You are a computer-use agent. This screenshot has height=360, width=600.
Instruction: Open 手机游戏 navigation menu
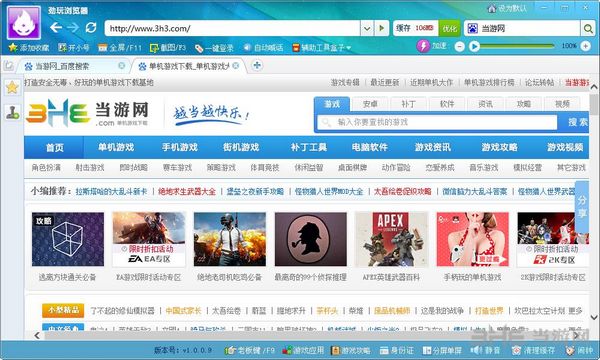click(180, 147)
